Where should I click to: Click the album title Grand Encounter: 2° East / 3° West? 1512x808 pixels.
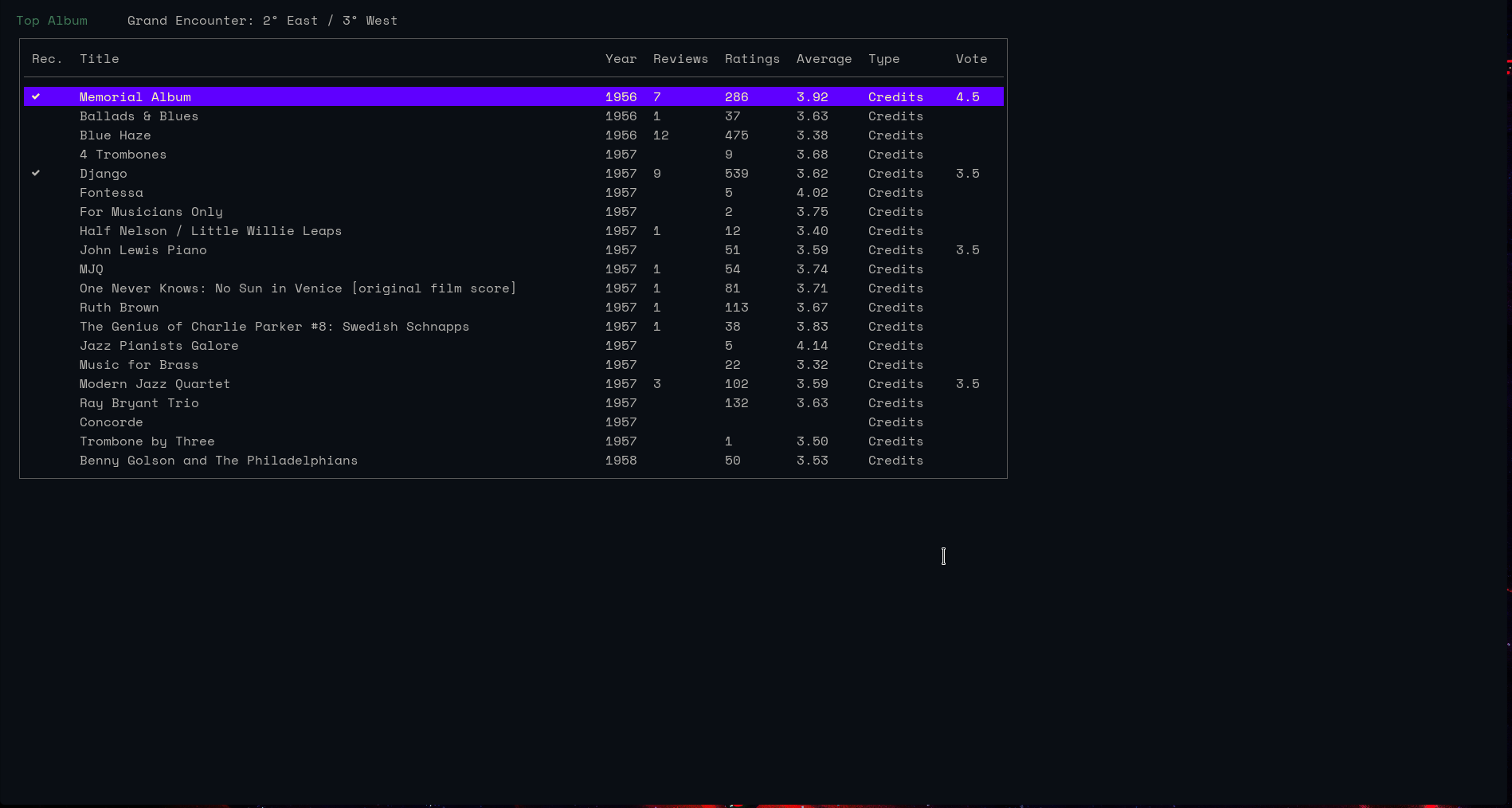point(262,21)
